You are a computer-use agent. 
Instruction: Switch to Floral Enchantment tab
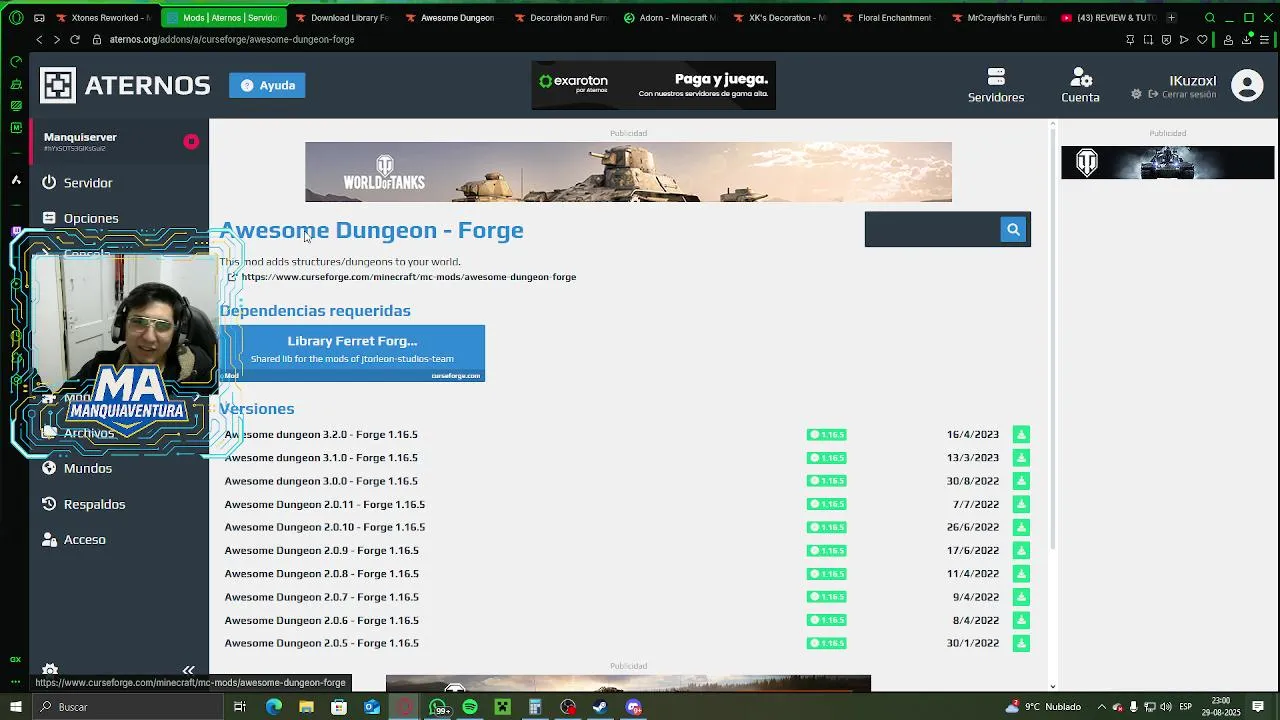pos(887,18)
